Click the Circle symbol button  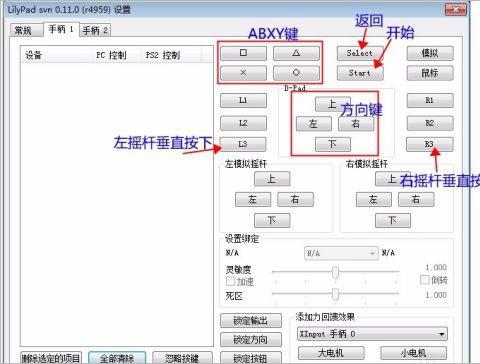point(296,73)
